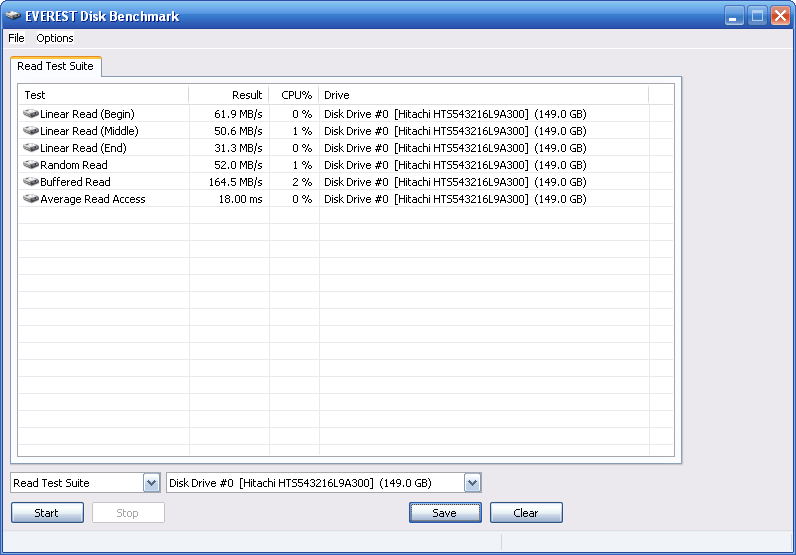The height and width of the screenshot is (555, 796).
Task: Open the Options menu
Action: pos(55,38)
